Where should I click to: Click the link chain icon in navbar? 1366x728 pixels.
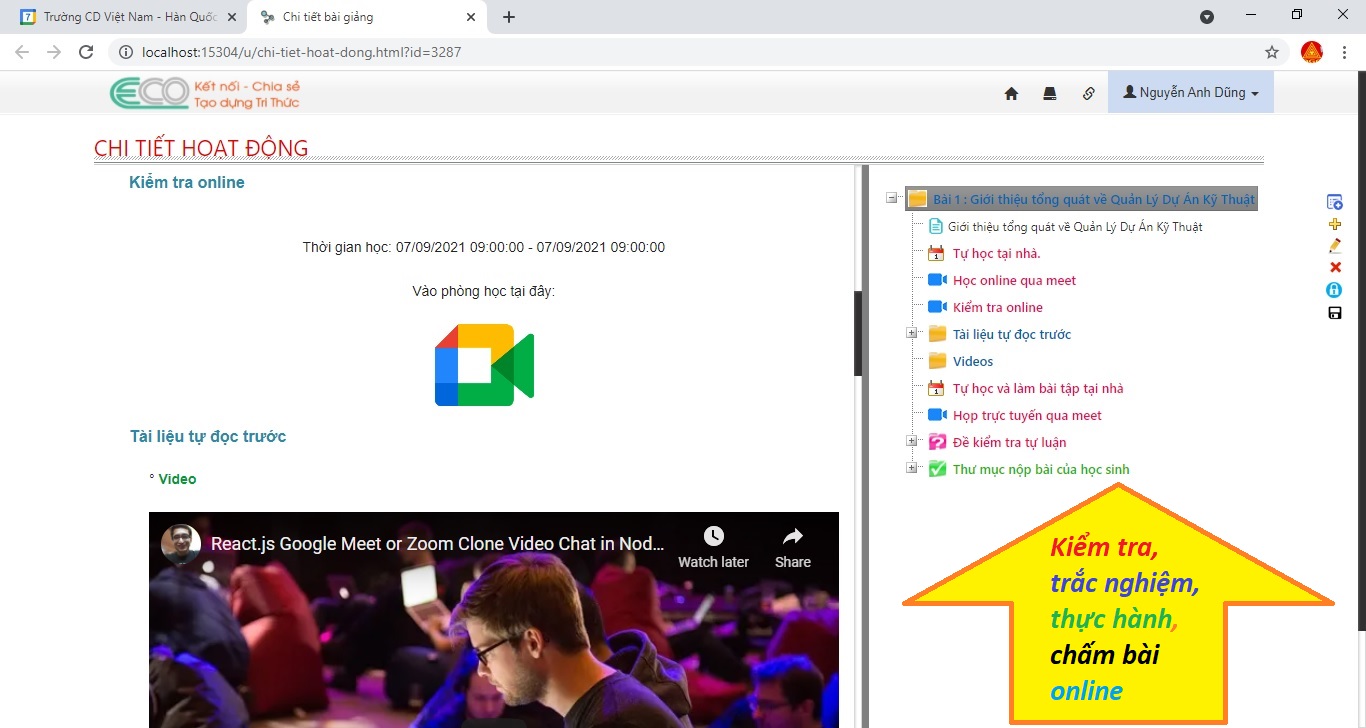click(1089, 93)
